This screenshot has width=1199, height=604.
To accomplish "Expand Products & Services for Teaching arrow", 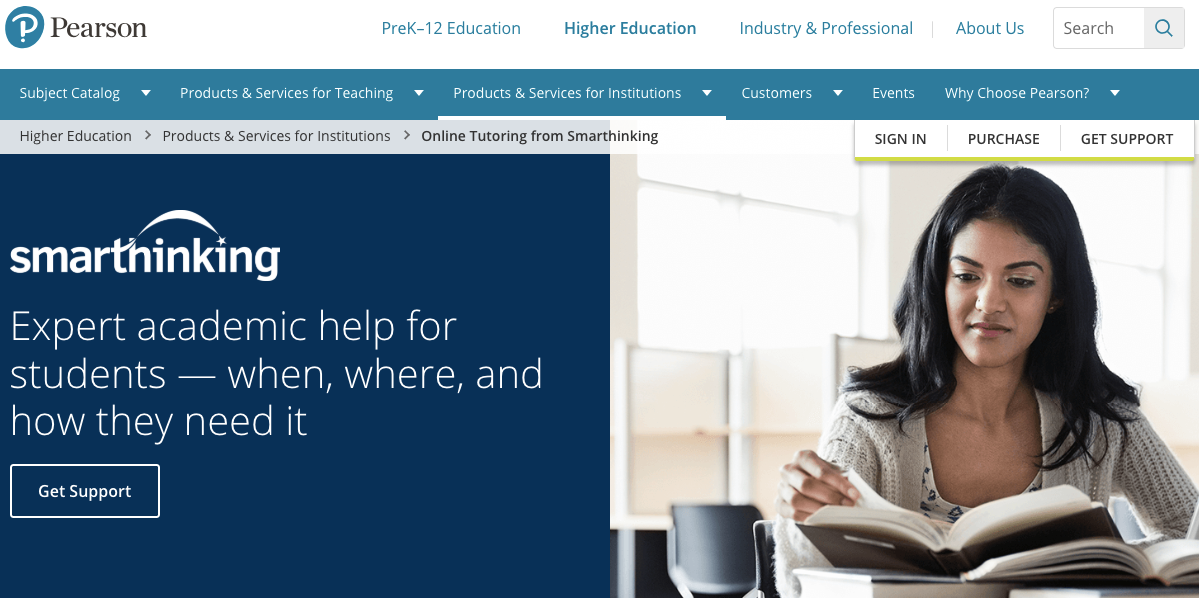I will (419, 93).
